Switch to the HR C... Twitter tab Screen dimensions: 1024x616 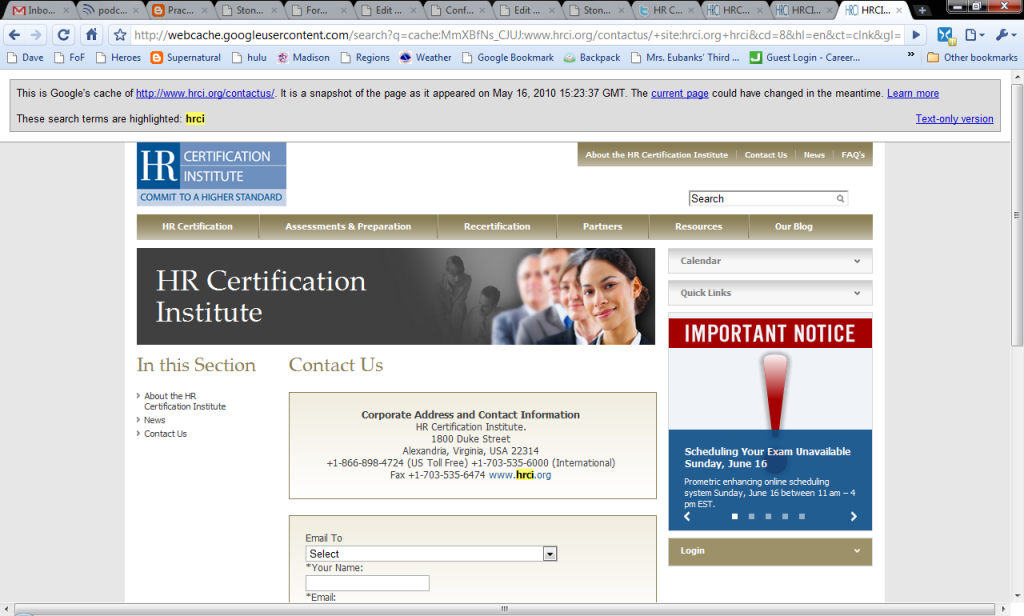click(x=667, y=10)
